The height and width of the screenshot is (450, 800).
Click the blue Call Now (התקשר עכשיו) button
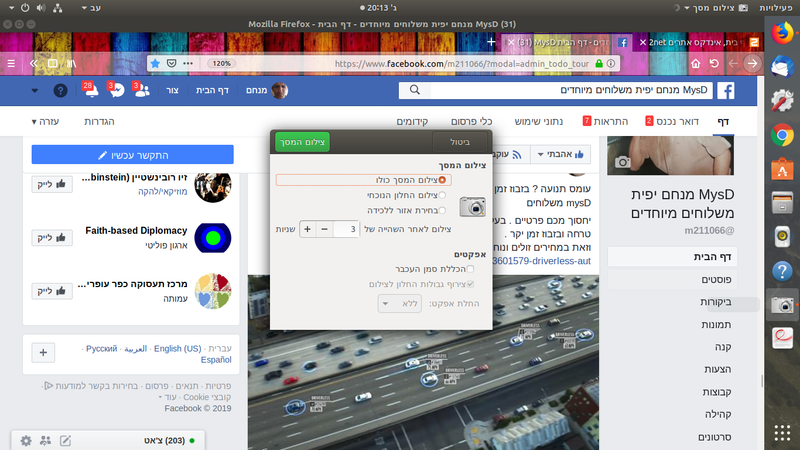coord(133,155)
